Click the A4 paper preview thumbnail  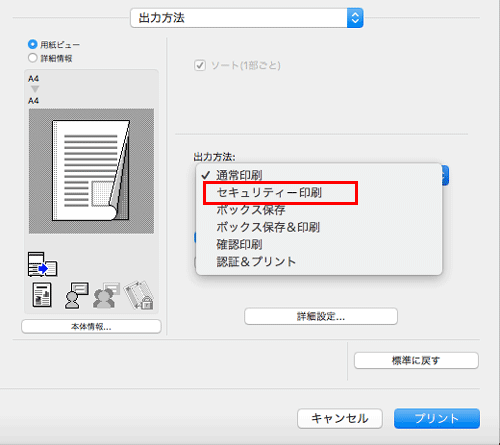pos(91,171)
